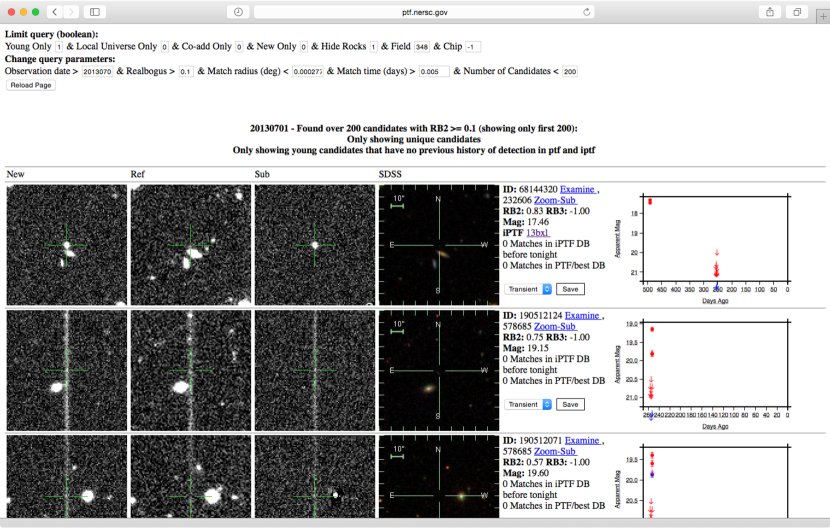Image resolution: width=830 pixels, height=528 pixels.
Task: Click the ptf.nersc.gov address bar
Action: pos(424,12)
